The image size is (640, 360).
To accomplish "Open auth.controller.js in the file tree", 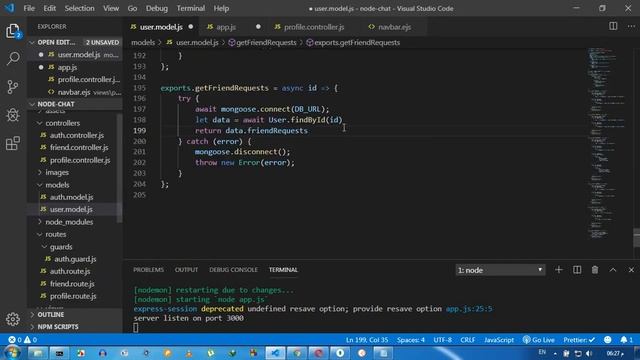I will coord(77,135).
